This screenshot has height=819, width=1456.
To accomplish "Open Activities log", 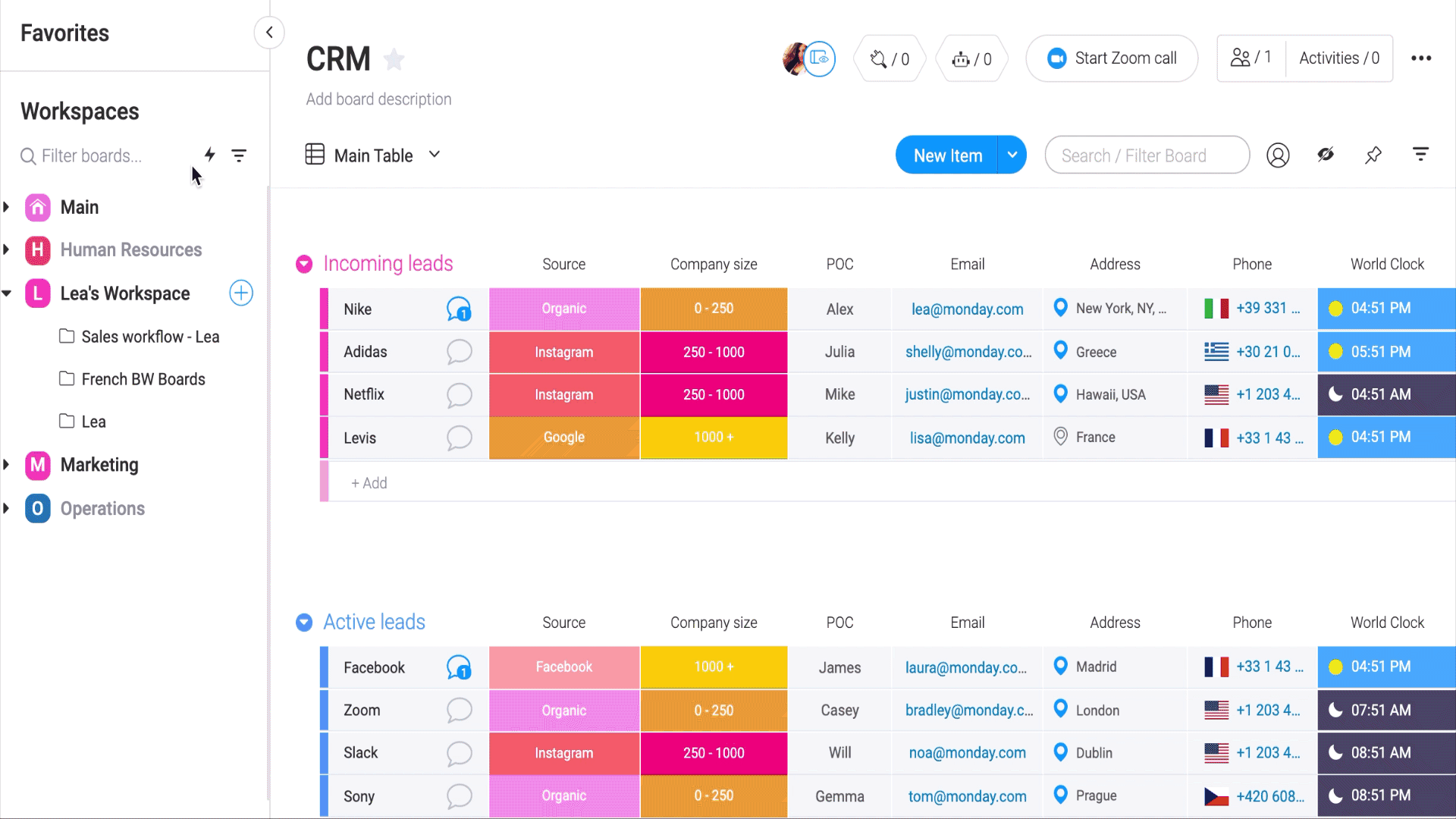I will (x=1338, y=58).
